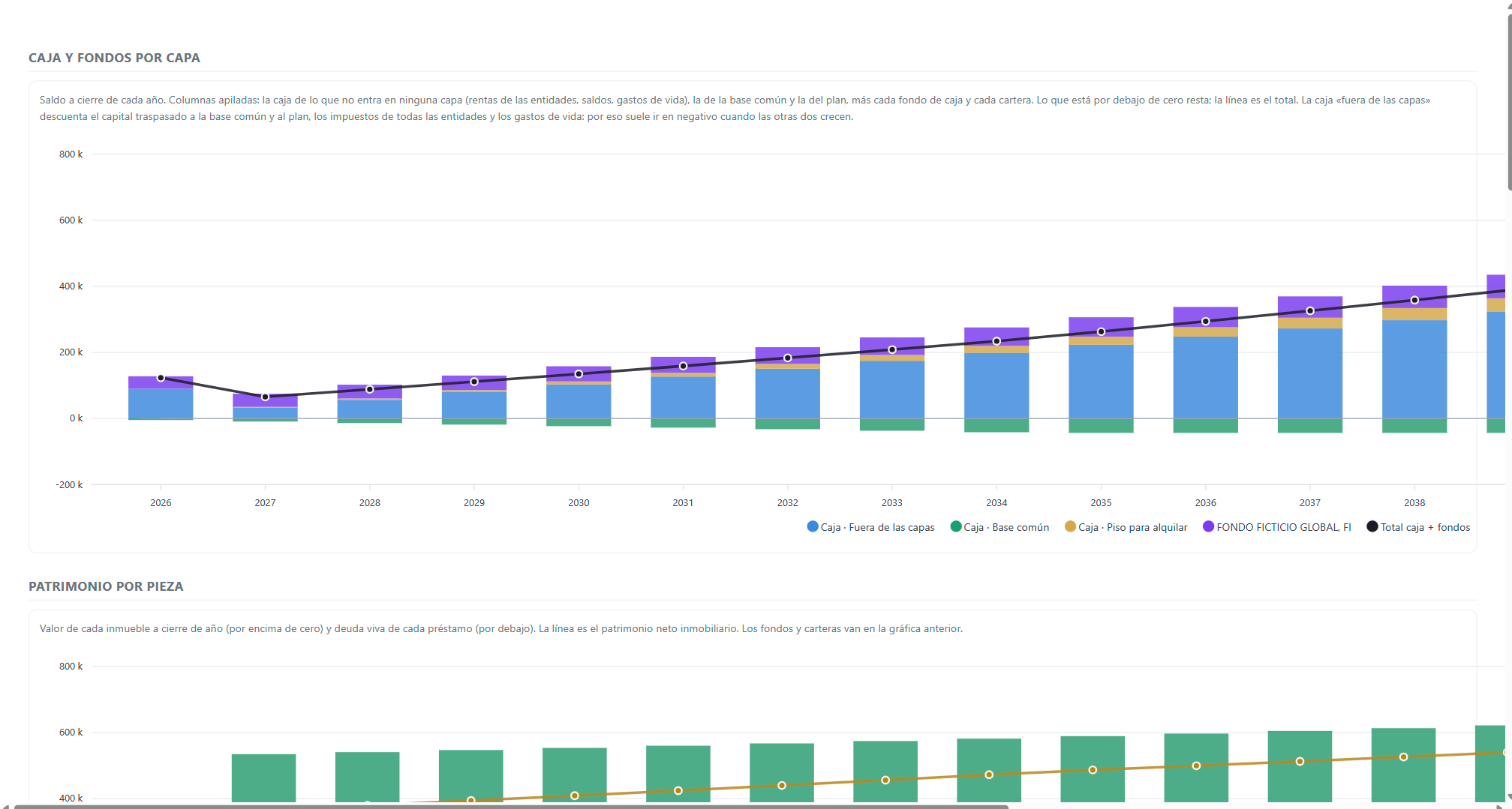Viewport: 1512px width, 809px height.
Task: Click the green negative bar segment for 2033
Action: pos(892,425)
